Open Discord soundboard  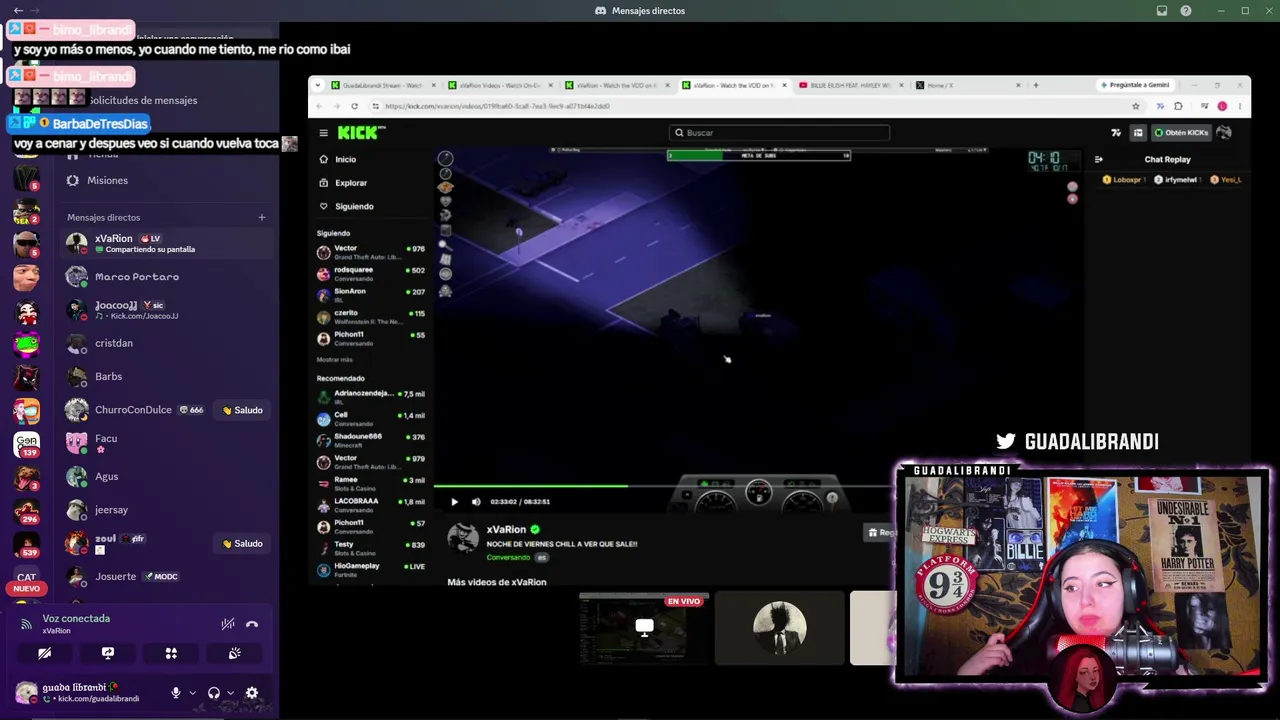(234, 653)
